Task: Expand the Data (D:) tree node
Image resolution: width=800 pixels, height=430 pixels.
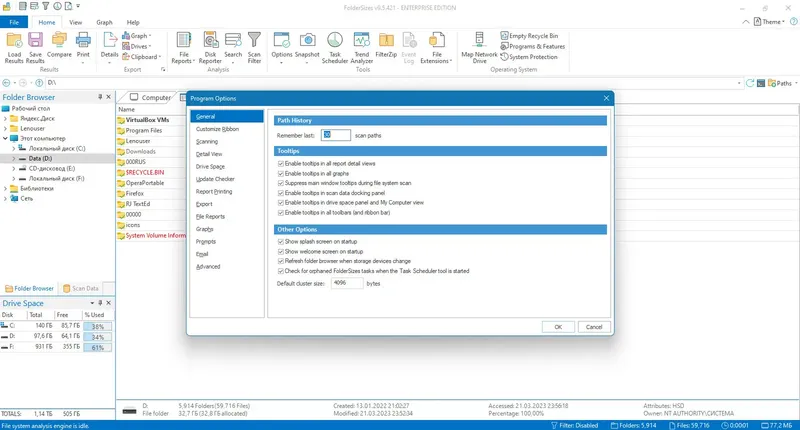Action: click(14, 159)
